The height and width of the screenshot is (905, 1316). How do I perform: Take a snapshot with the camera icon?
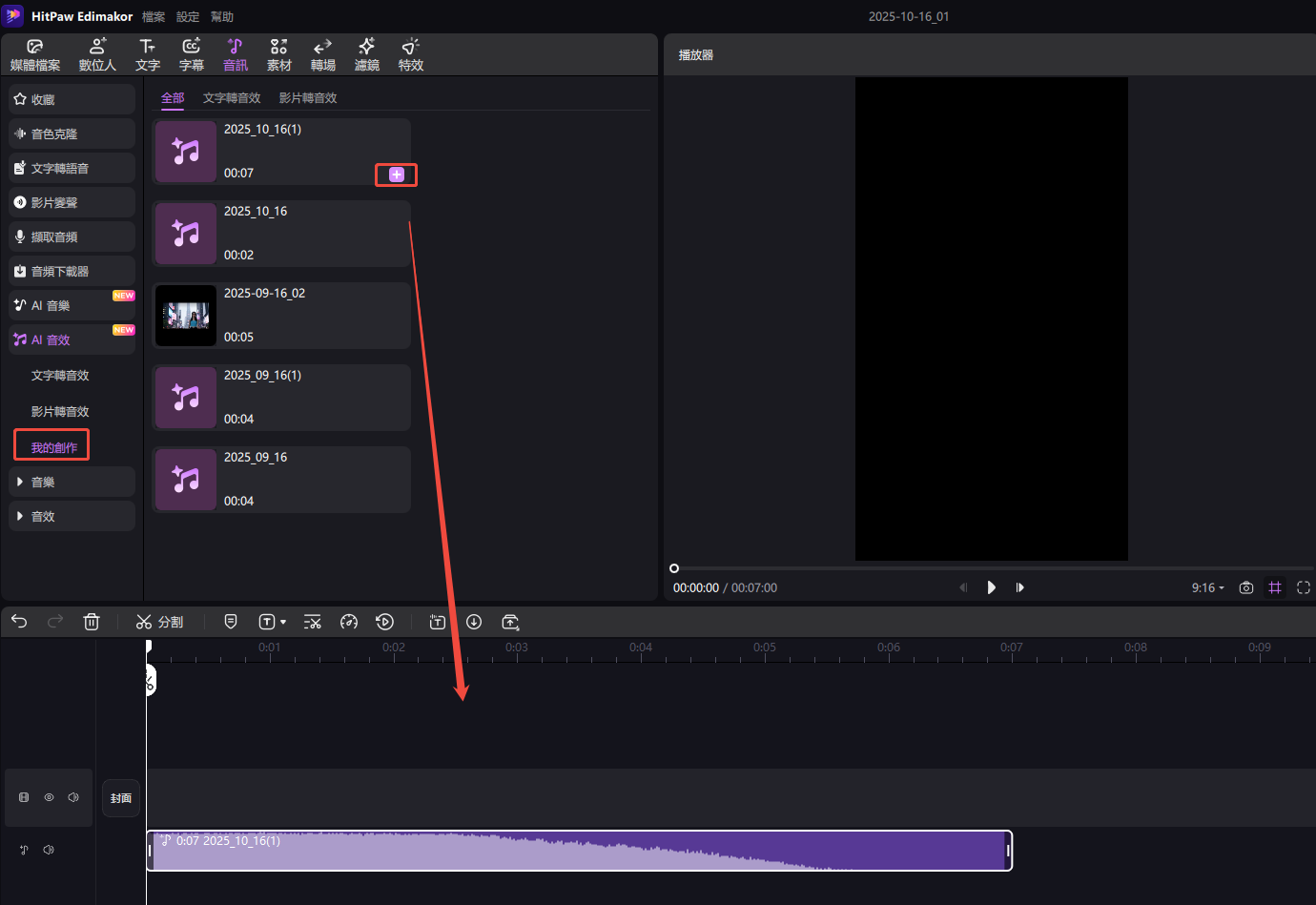tap(1245, 587)
